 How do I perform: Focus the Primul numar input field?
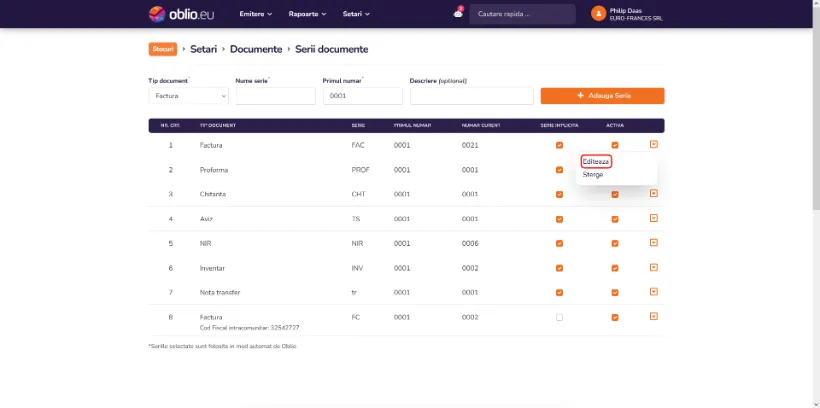[x=363, y=96]
